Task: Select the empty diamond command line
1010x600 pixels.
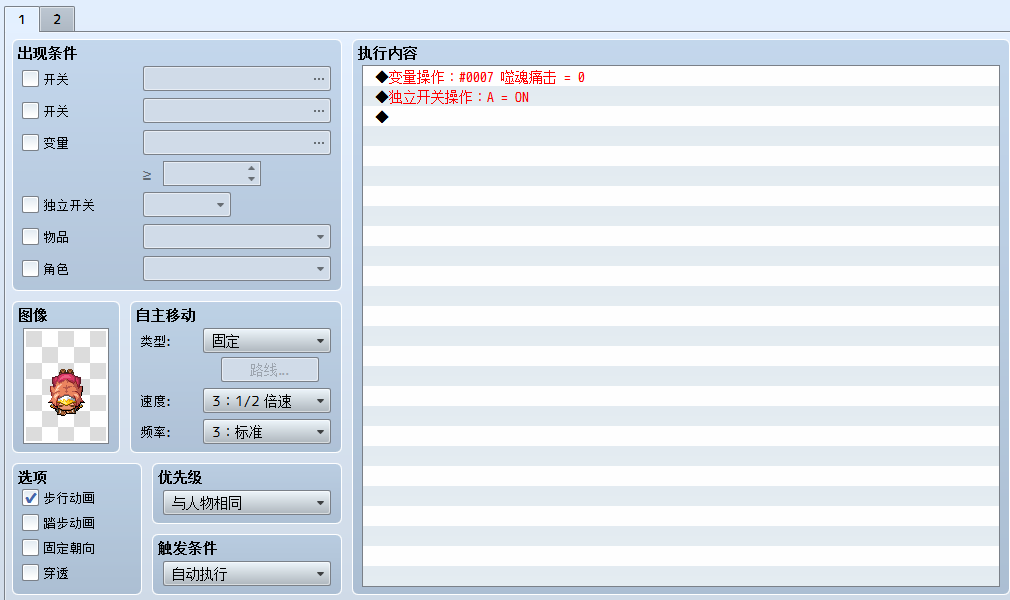Action: 681,117
